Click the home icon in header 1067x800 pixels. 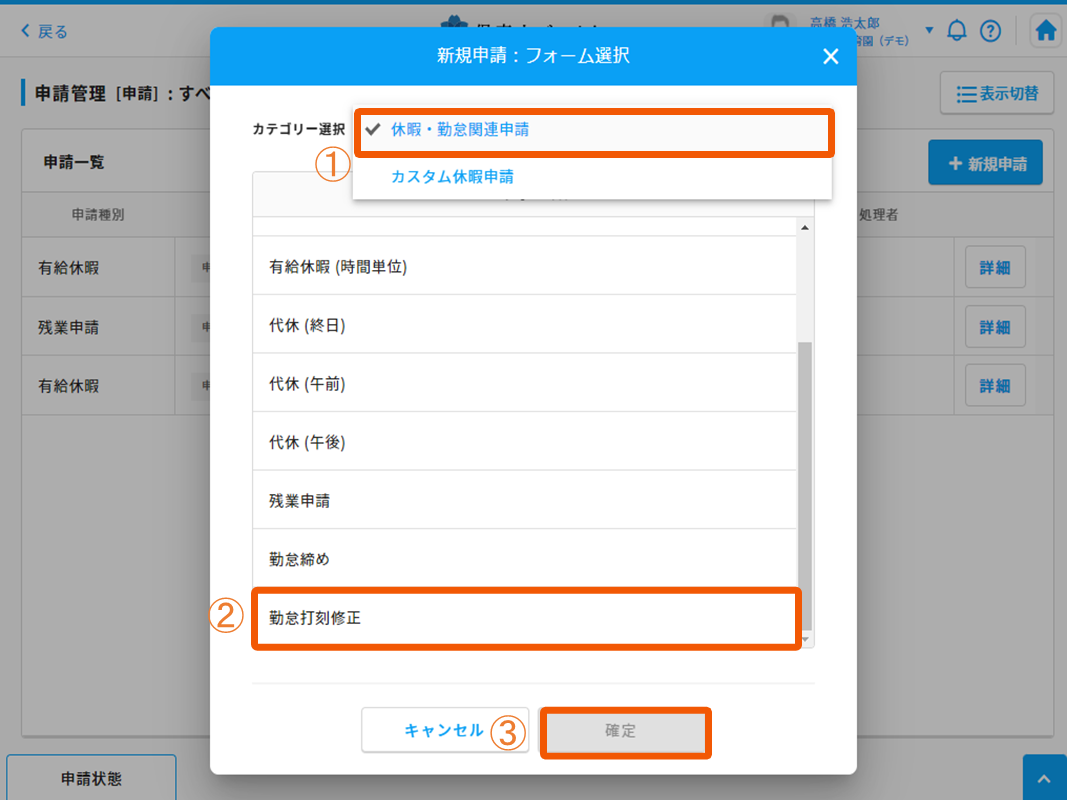[x=1046, y=31]
